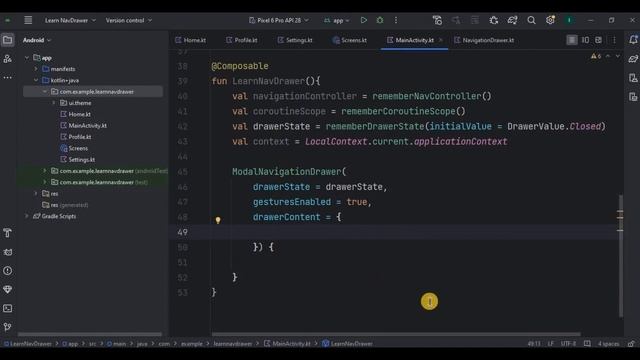This screenshot has height=360, width=640.
Task: Open the Resource Manager sidebar icon
Action: (x=7, y=59)
